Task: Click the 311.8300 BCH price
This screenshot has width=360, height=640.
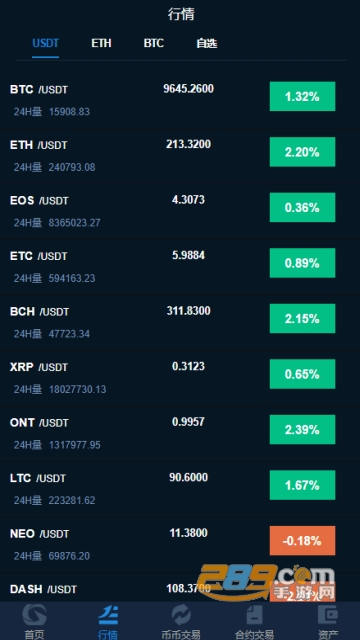Action: pos(189,311)
